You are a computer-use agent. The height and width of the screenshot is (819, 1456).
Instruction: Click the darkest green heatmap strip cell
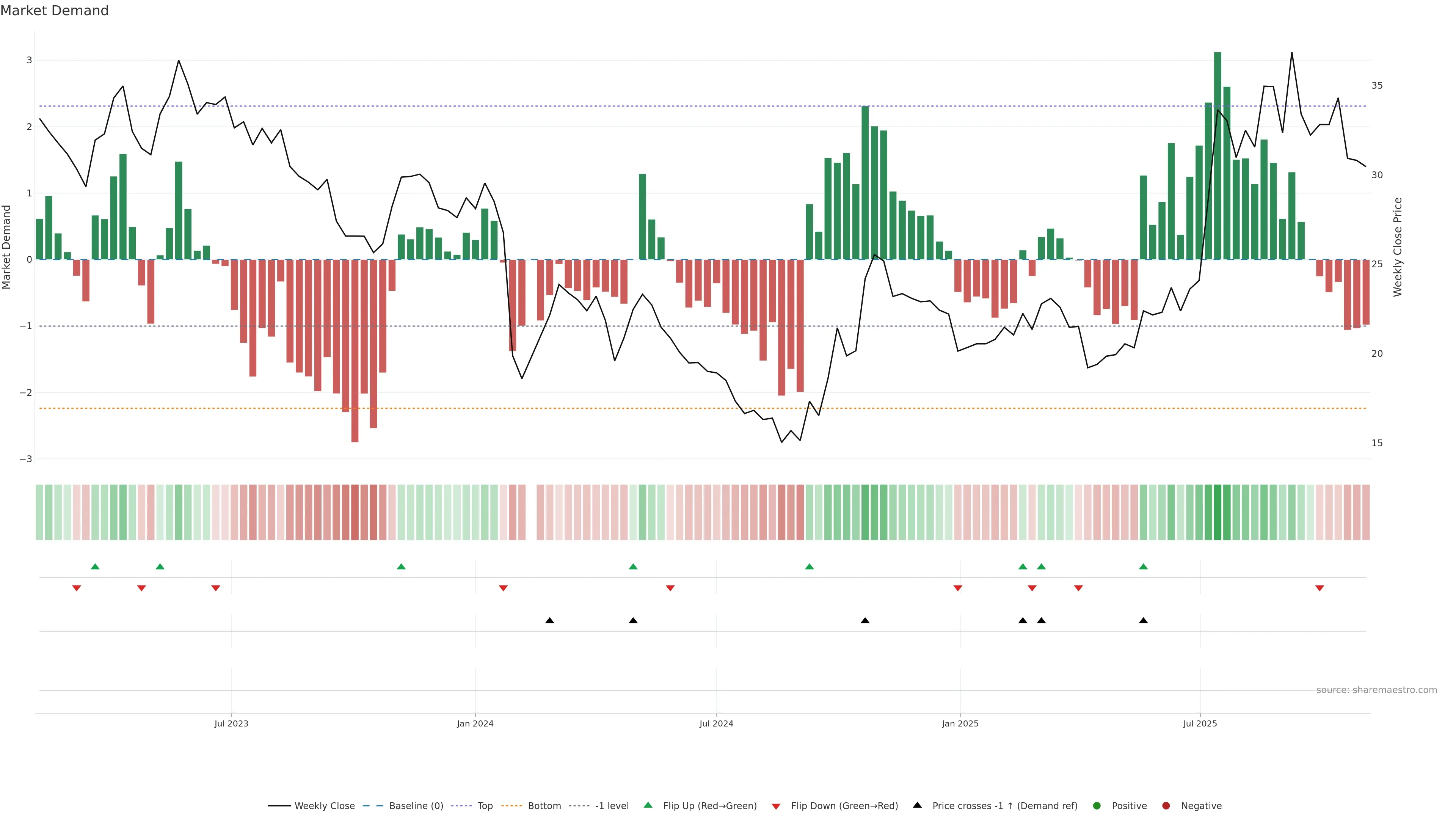[x=1218, y=512]
